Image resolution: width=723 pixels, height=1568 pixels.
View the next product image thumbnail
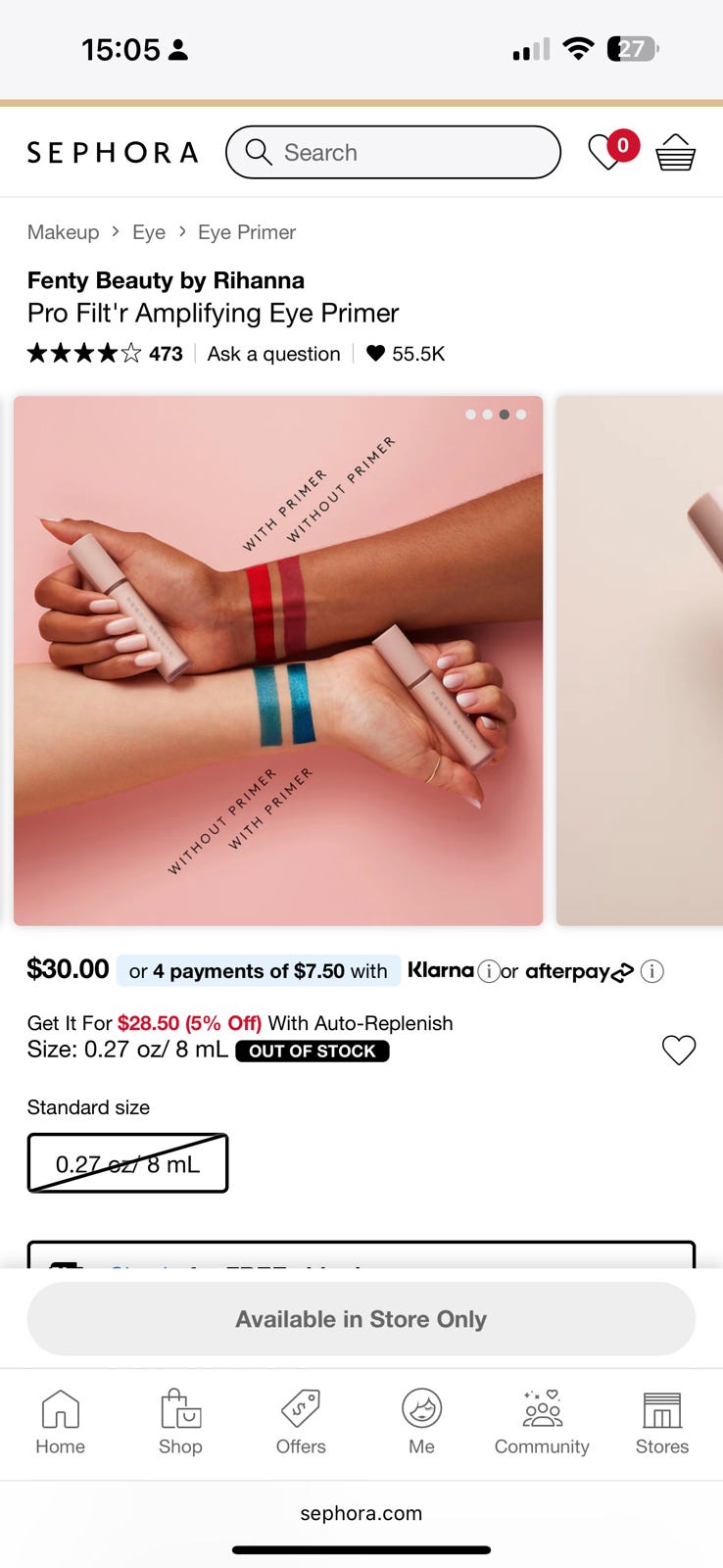point(640,661)
